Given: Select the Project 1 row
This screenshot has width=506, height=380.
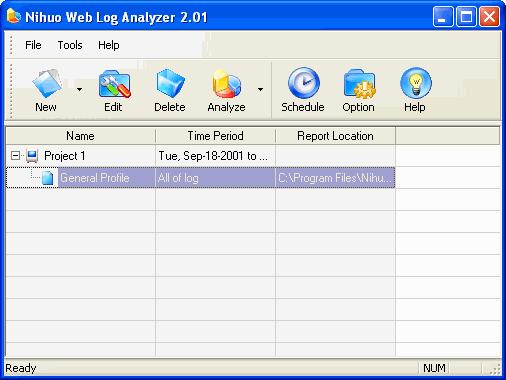Looking at the screenshot, I should coord(201,156).
